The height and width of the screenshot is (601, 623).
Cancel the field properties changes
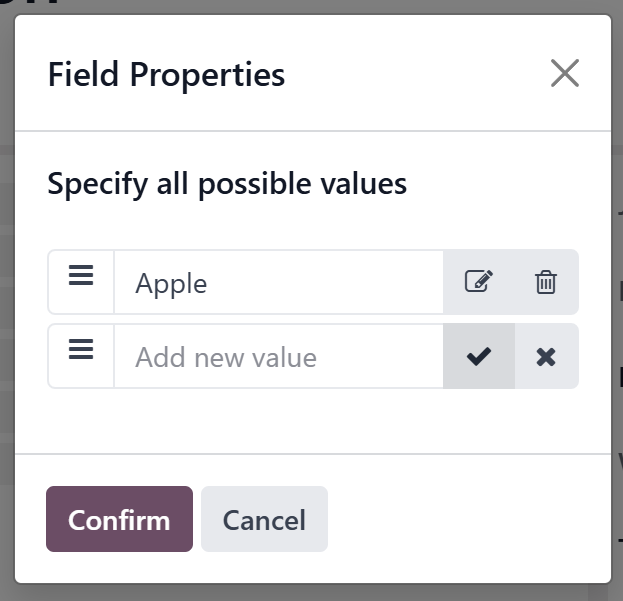click(264, 519)
